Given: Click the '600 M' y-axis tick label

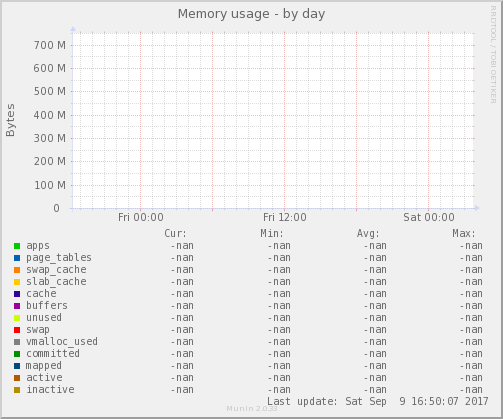Looking at the screenshot, I should coord(50,68).
